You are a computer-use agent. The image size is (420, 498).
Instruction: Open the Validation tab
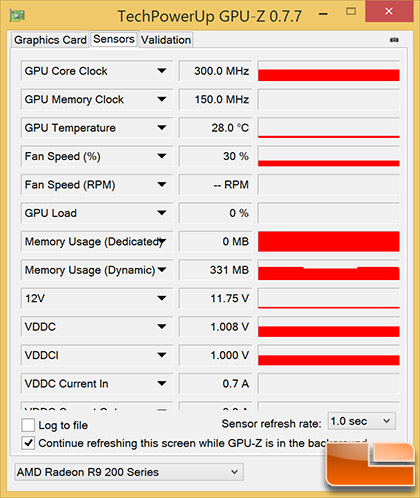point(166,40)
